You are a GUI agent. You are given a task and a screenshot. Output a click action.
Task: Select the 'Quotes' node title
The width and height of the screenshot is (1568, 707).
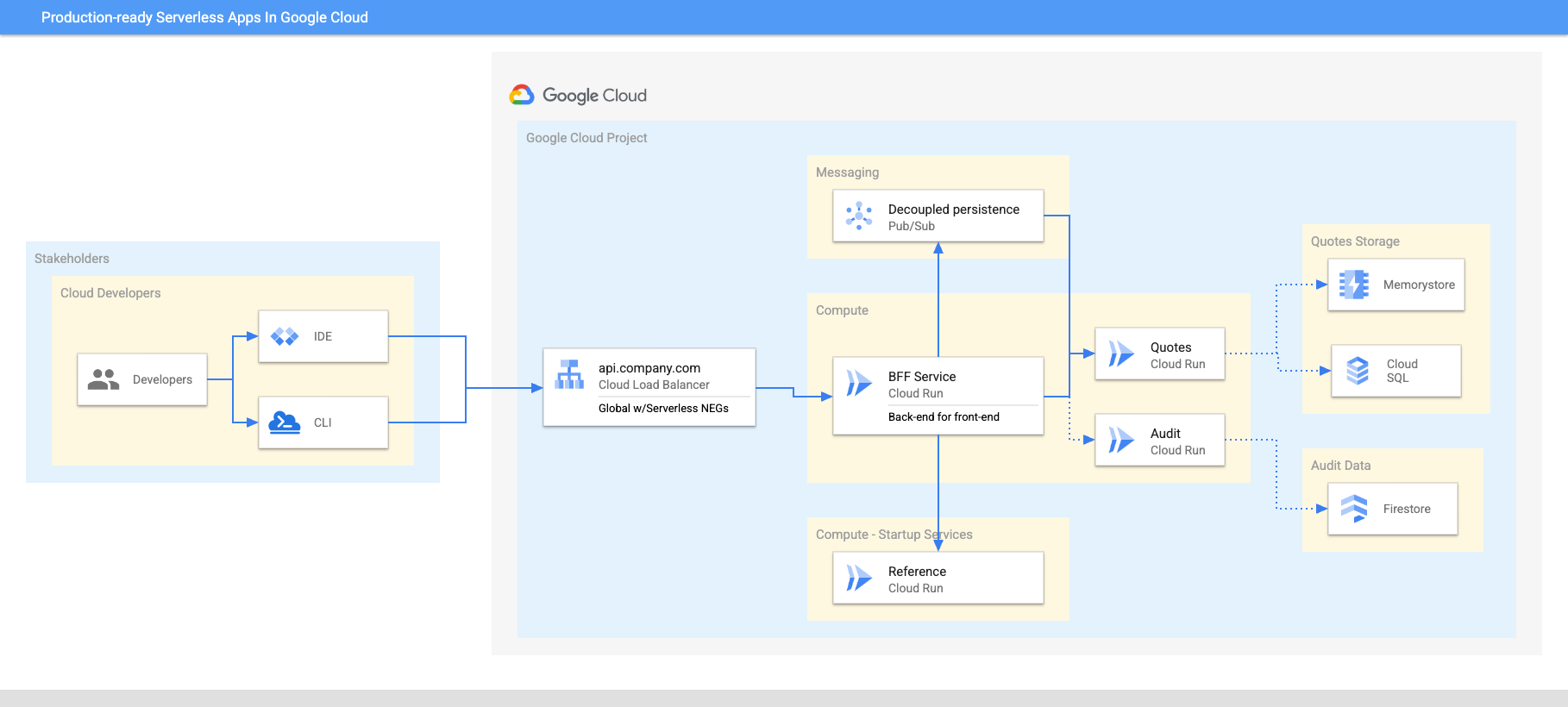tap(1170, 347)
